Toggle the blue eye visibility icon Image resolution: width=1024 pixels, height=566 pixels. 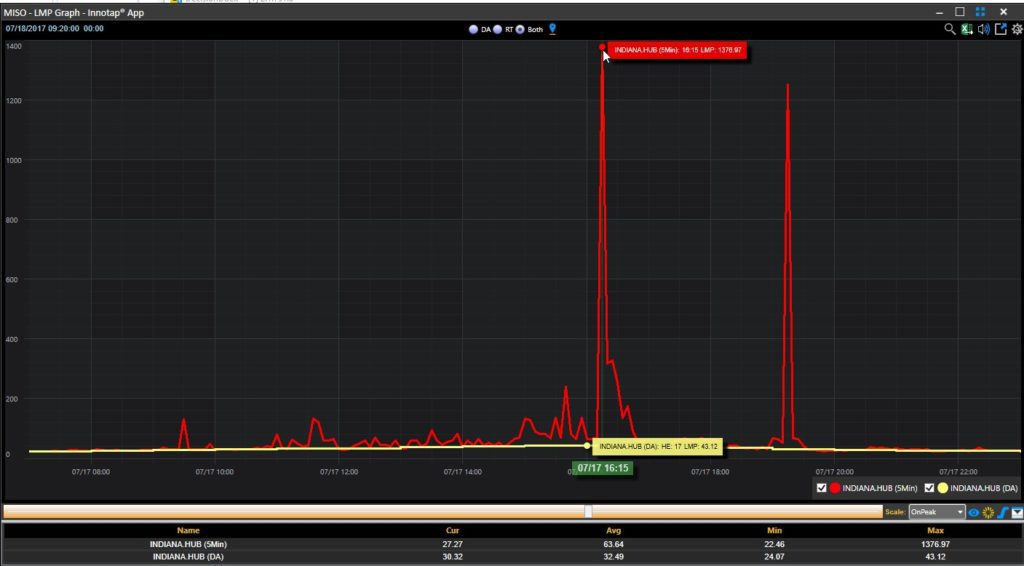tap(974, 512)
